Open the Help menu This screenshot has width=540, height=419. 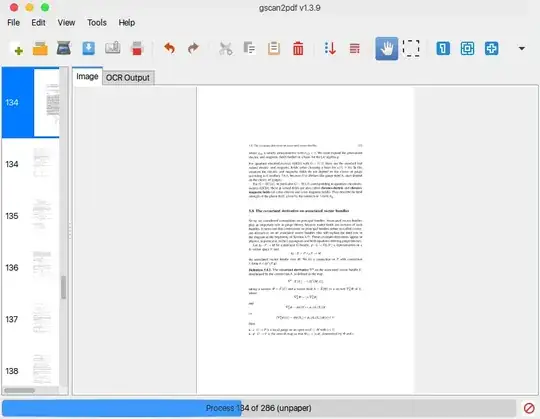(x=127, y=23)
